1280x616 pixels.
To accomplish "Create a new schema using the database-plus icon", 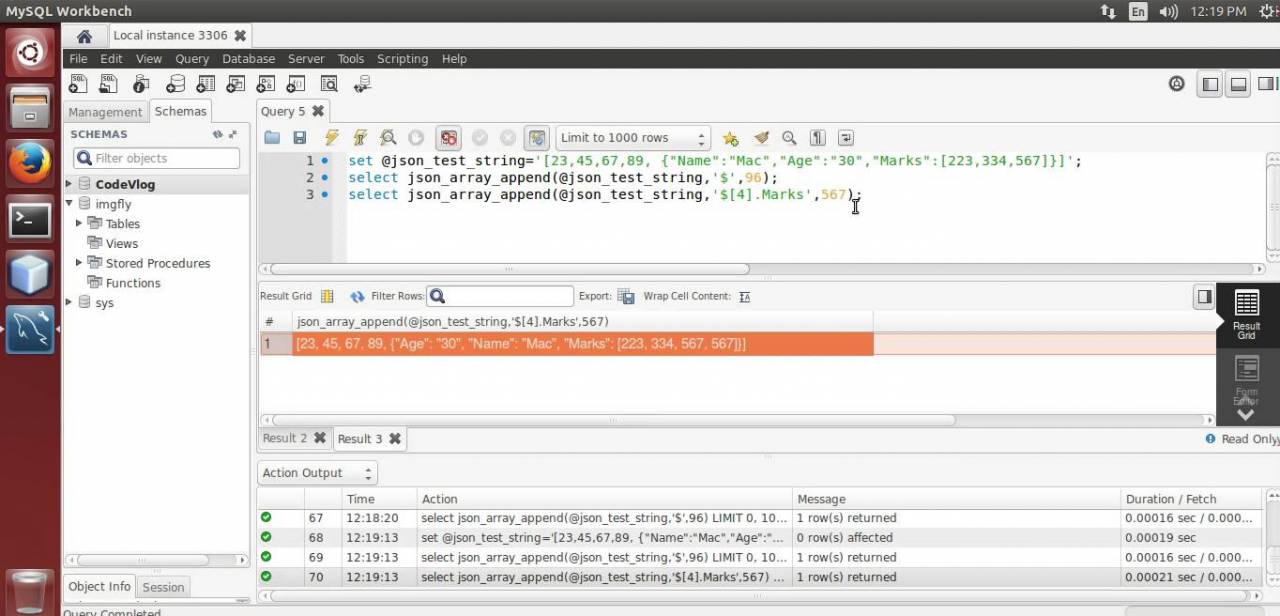I will (175, 85).
